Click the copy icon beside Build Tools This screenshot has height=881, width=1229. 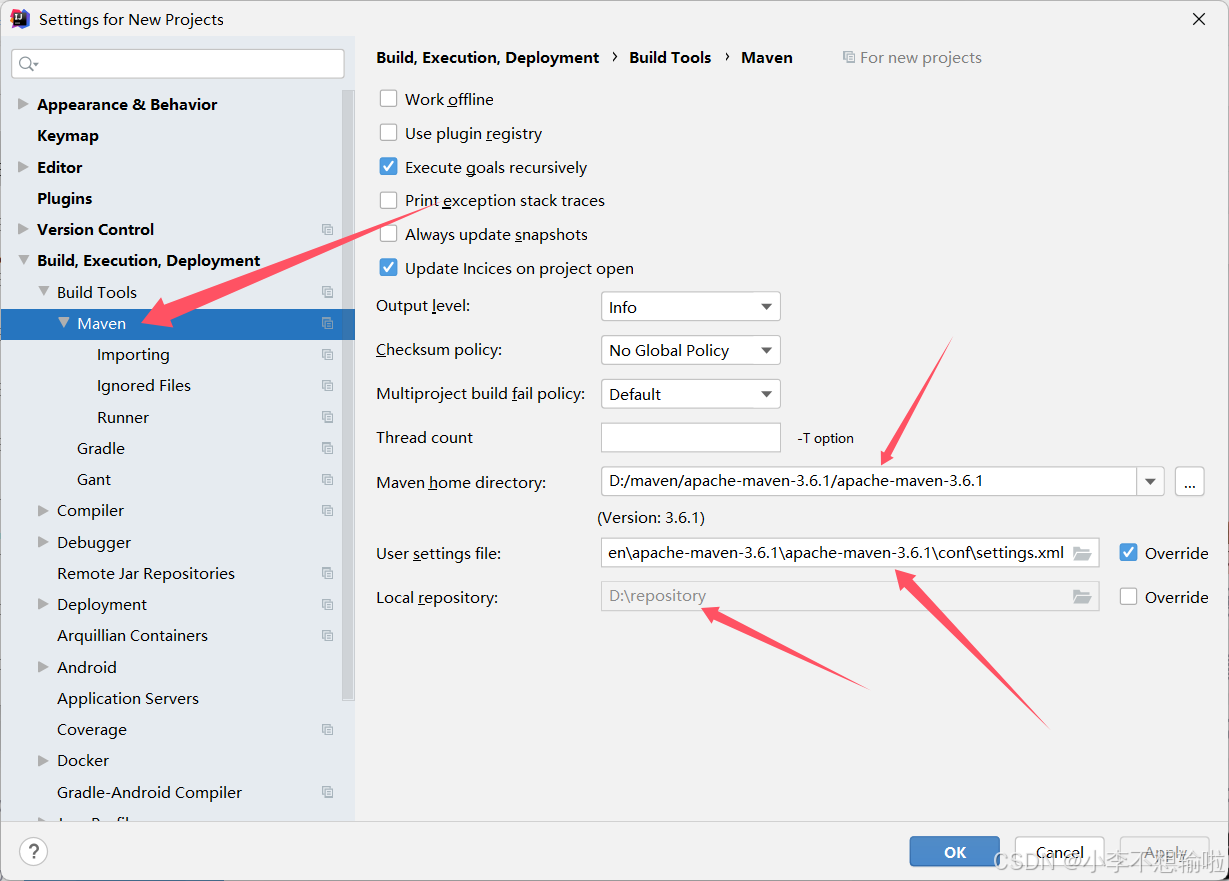click(327, 292)
